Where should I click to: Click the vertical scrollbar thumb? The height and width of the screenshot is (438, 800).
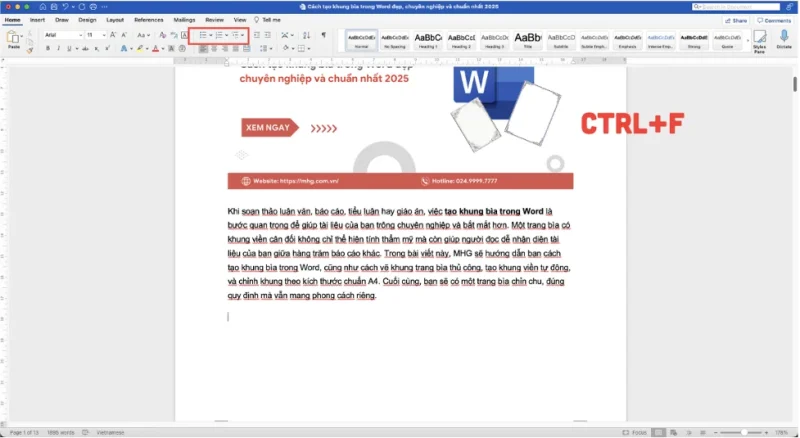point(794,84)
